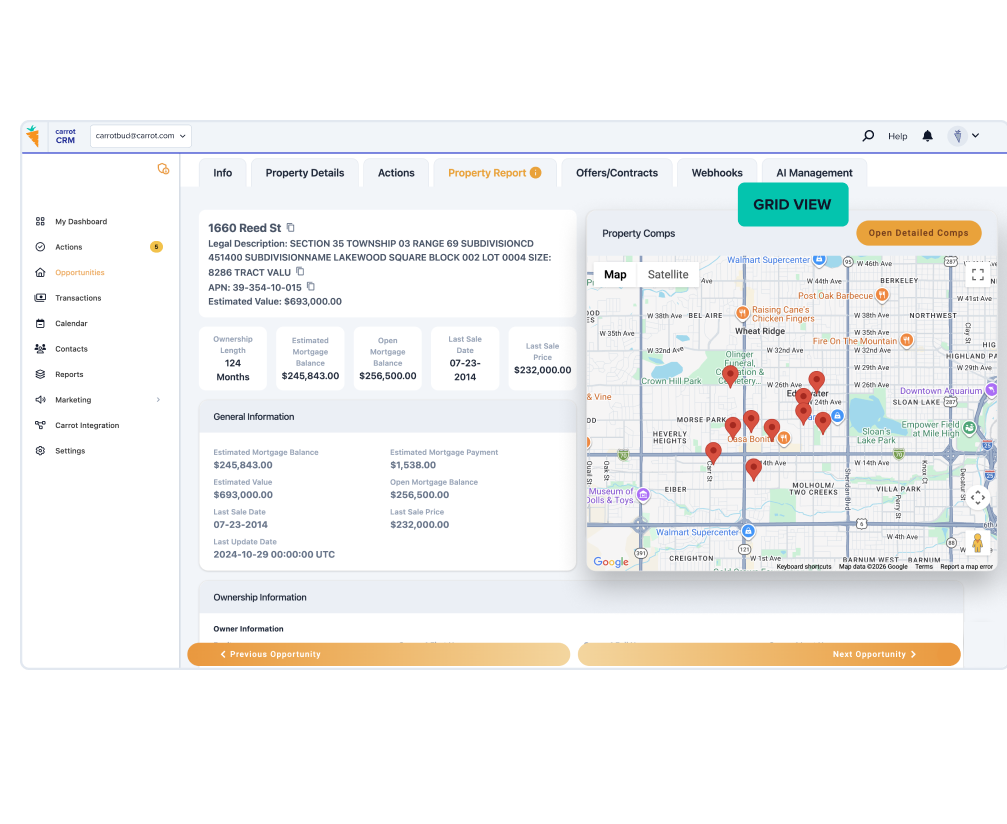1007x824 pixels.
Task: Open the notifications bell
Action: [927, 136]
